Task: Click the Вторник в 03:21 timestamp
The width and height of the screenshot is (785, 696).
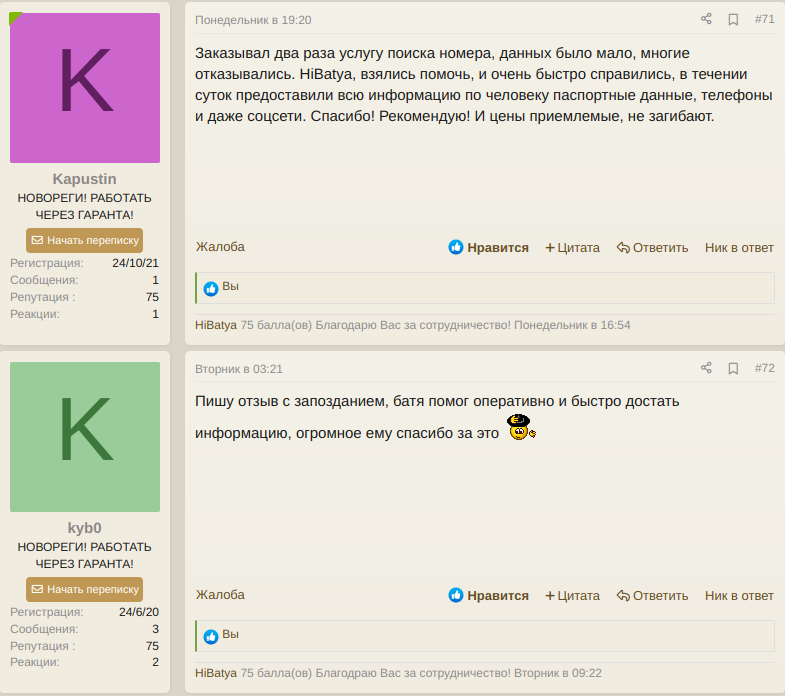Action: [x=239, y=368]
